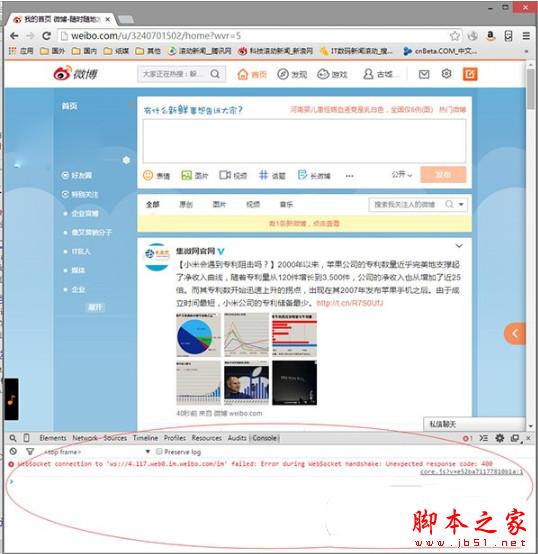Expand the orange side panel arrow

(x=515, y=333)
